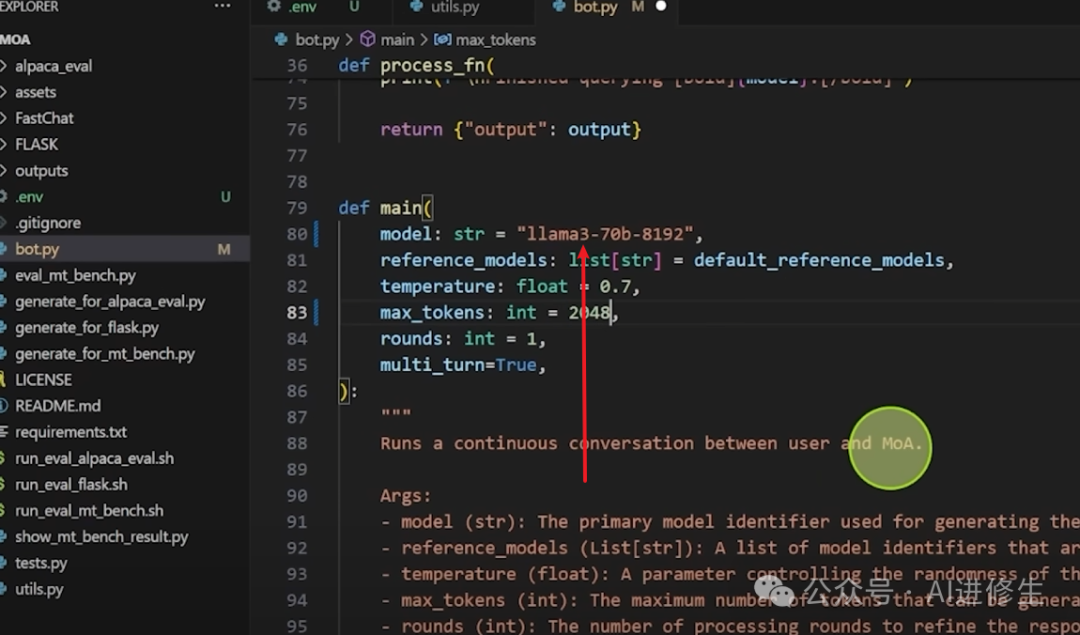Viewport: 1080px width, 635px height.
Task: Click the max_tokens parameter name
Action: [x=432, y=313]
